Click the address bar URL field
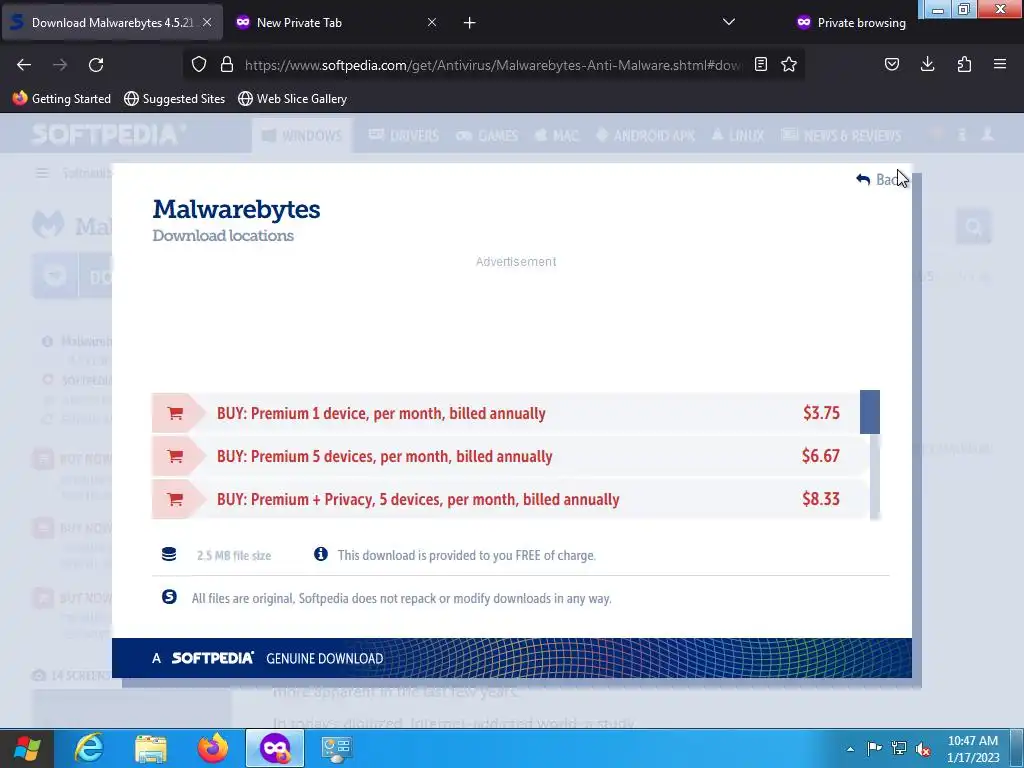Screen dimensions: 1024x768 (x=492, y=65)
